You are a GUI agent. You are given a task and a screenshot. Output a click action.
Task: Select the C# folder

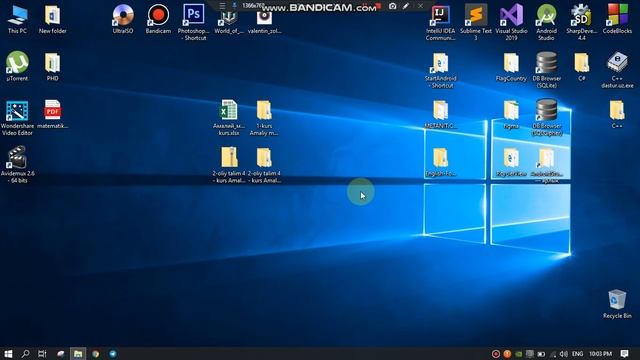click(x=582, y=67)
